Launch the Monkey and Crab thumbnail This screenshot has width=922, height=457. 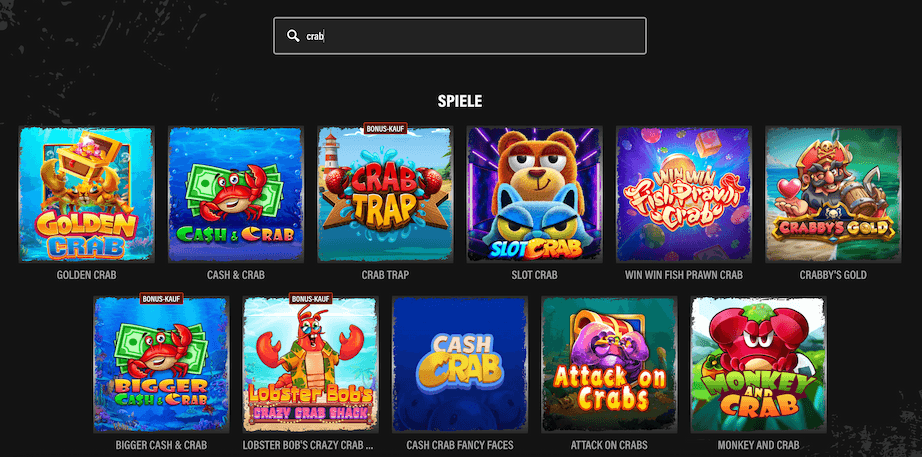tap(759, 364)
